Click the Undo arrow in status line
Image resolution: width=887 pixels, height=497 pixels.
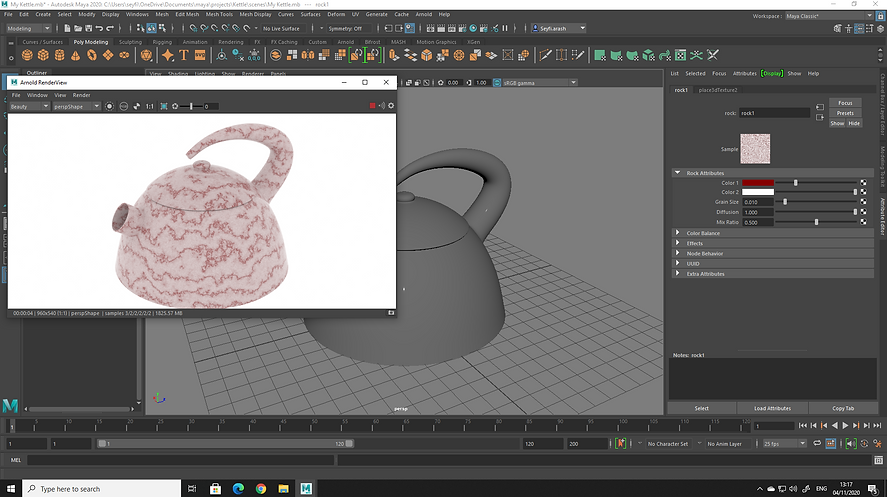point(100,28)
